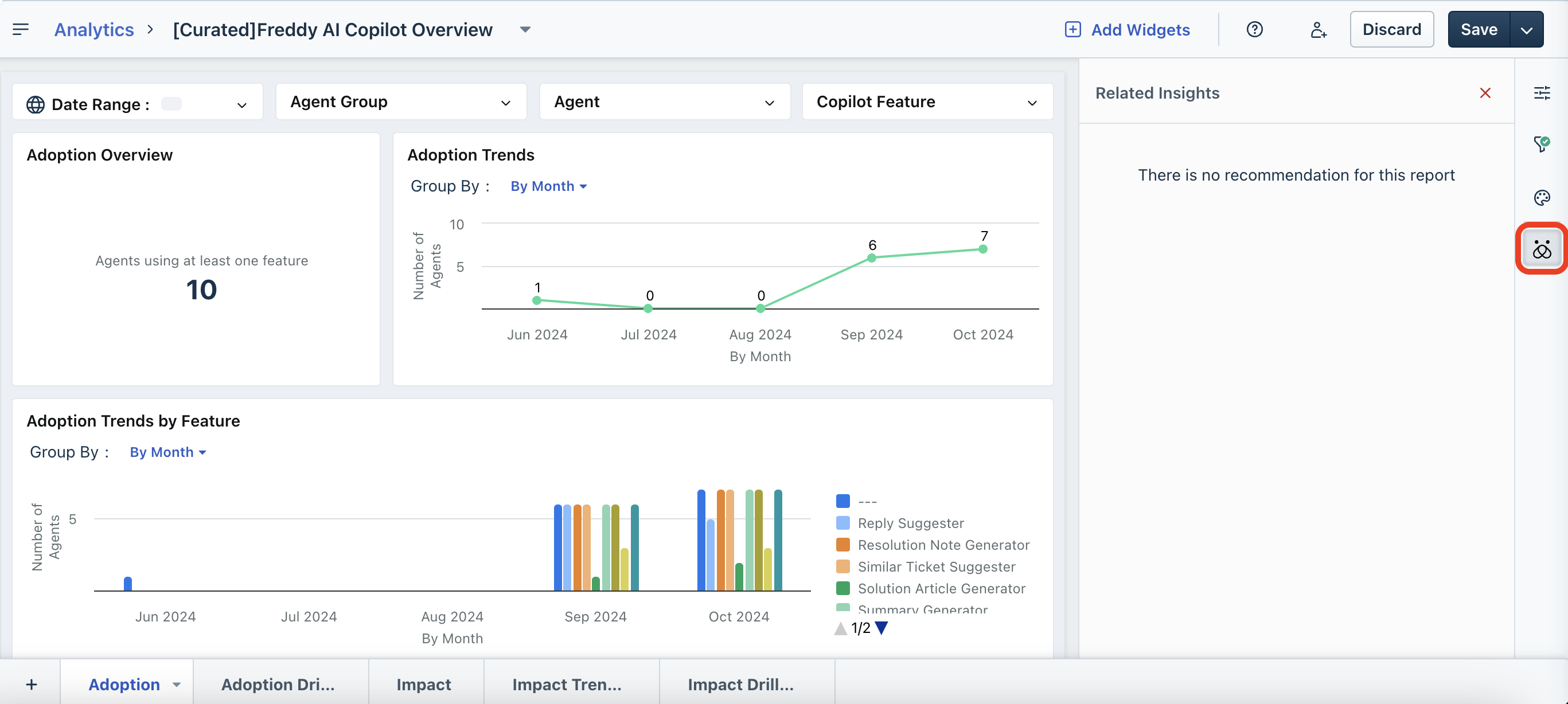Toggle the Related Insights binoculars icon
1568x704 pixels.
tap(1541, 249)
